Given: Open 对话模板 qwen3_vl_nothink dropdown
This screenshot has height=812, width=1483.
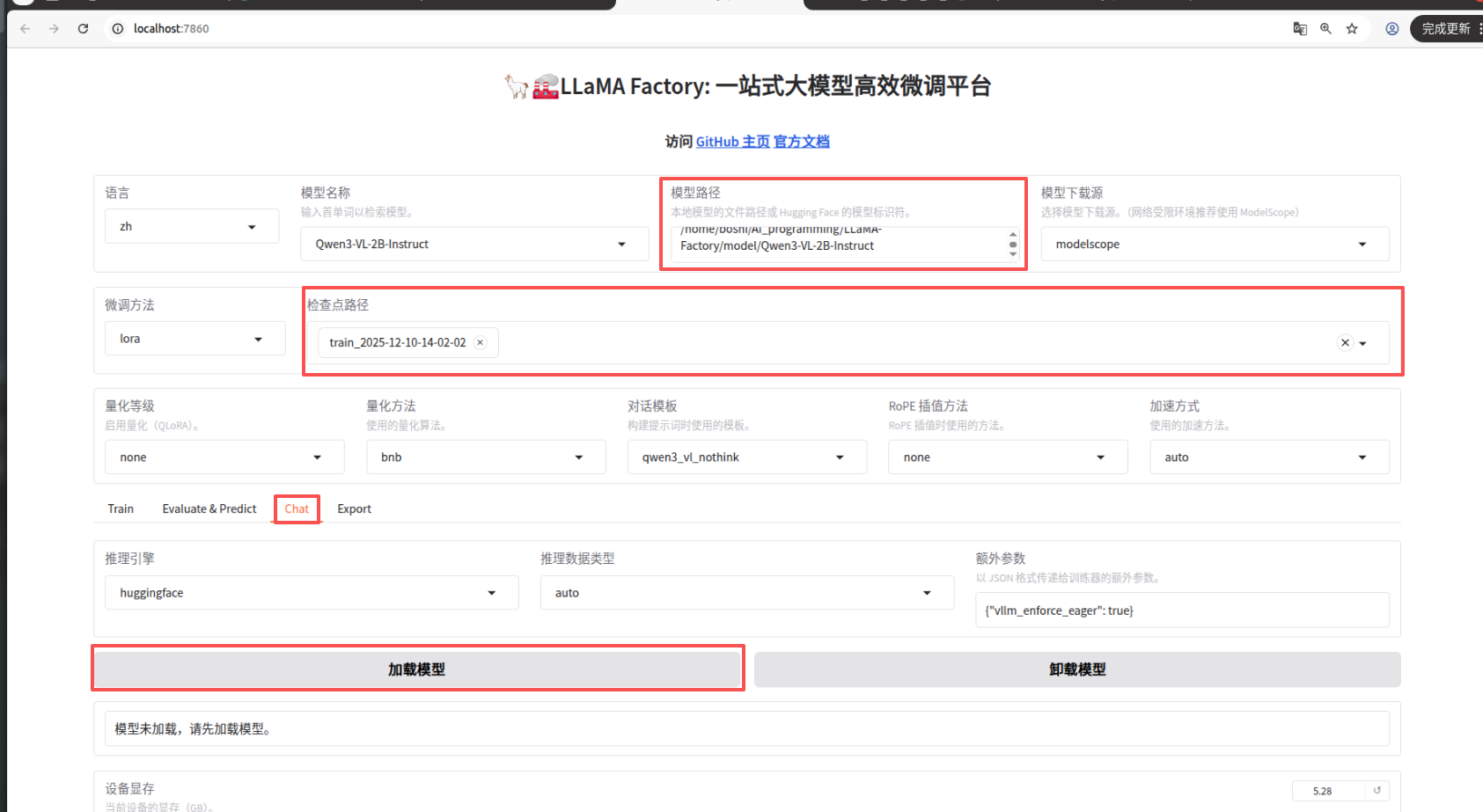Looking at the screenshot, I should [747, 457].
